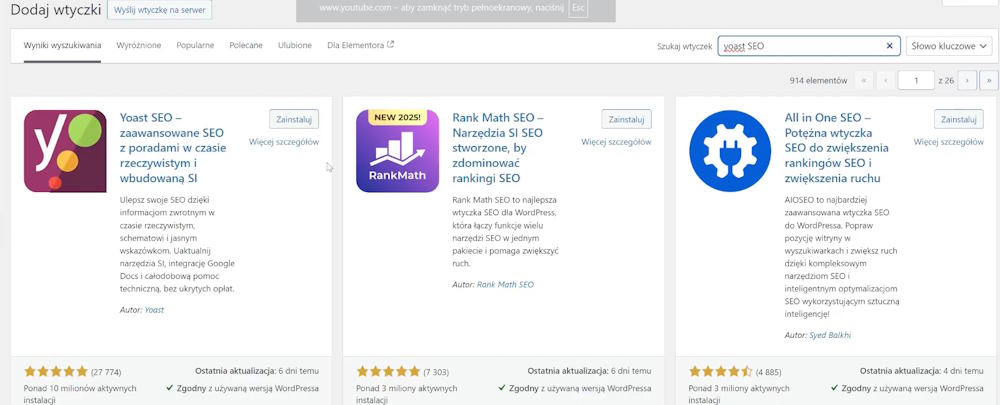Open the All in One SEO title link
The width and height of the screenshot is (1000, 405).
(x=837, y=148)
